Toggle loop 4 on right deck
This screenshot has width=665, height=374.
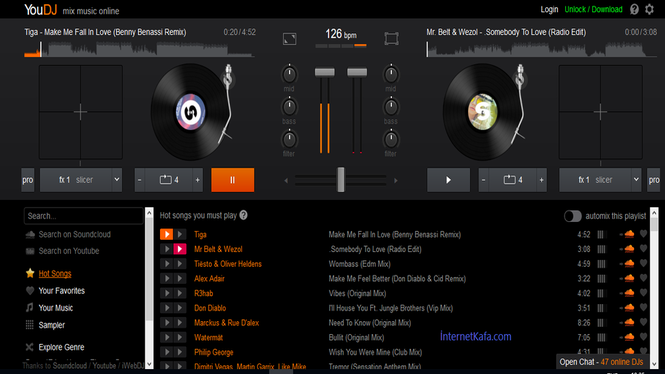(513, 180)
